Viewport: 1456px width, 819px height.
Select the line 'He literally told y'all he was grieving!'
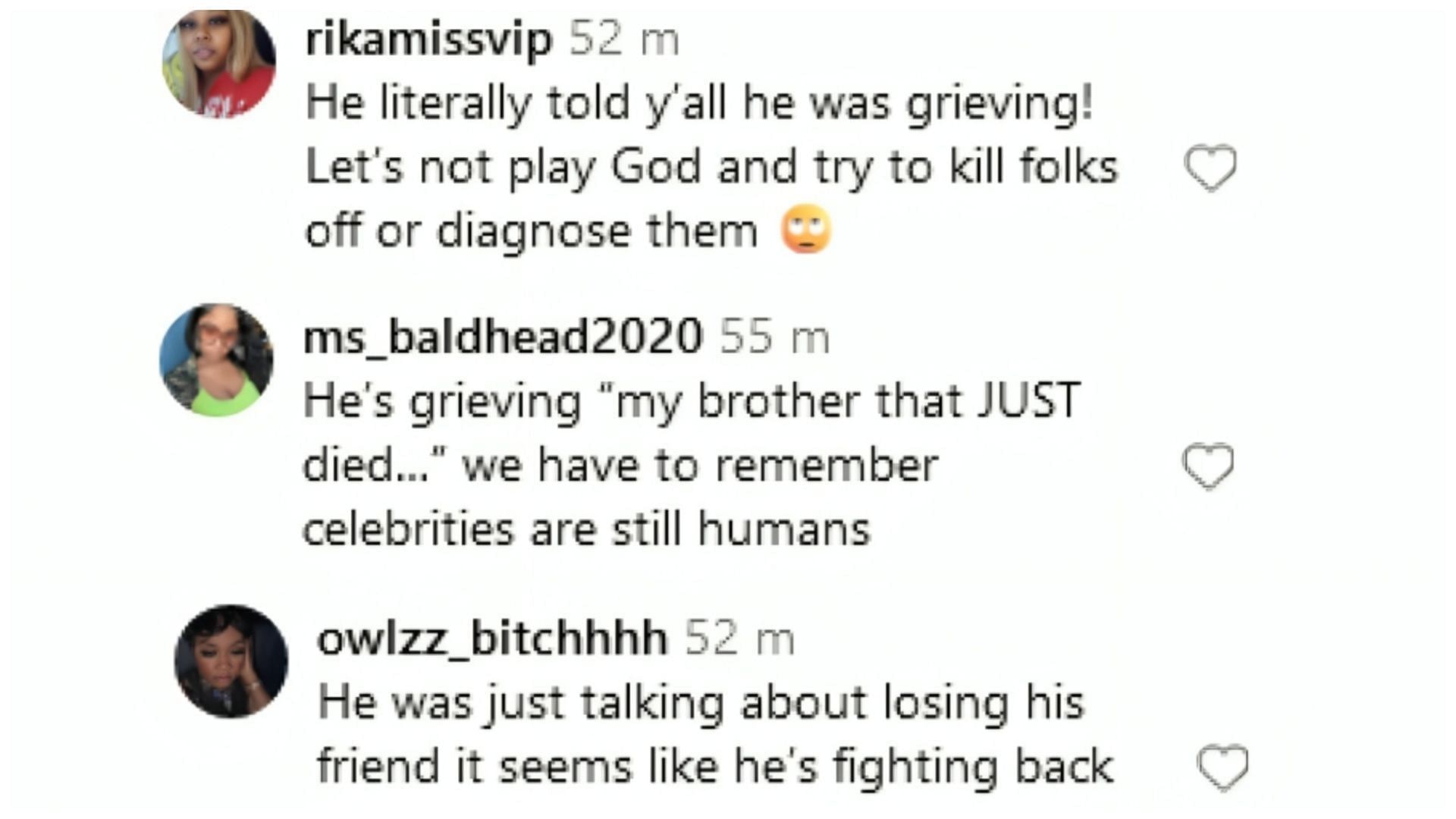(x=699, y=103)
